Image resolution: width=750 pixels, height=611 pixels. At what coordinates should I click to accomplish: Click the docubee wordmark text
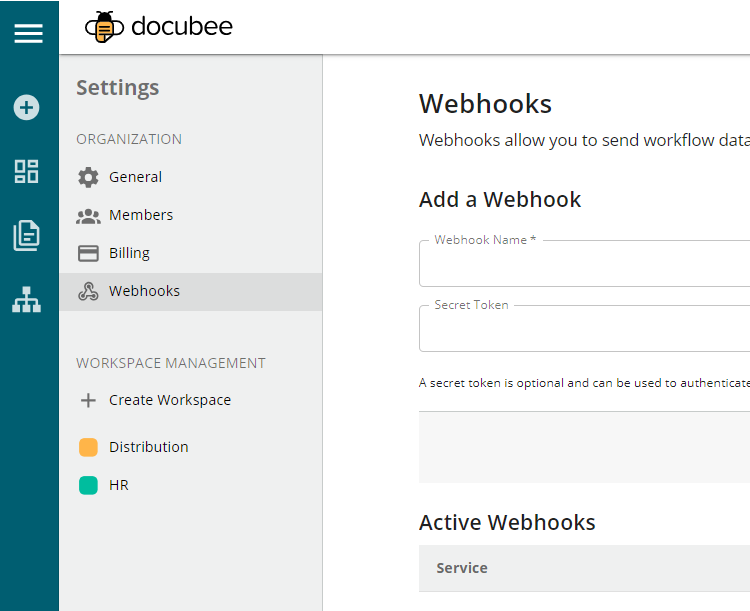[x=182, y=26]
